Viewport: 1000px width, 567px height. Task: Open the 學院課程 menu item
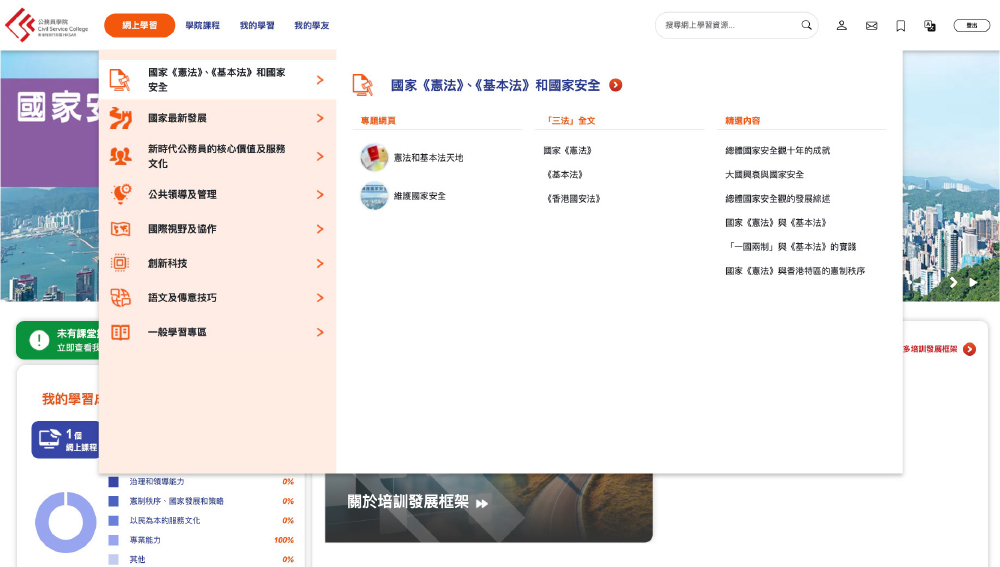pyautogui.click(x=202, y=26)
